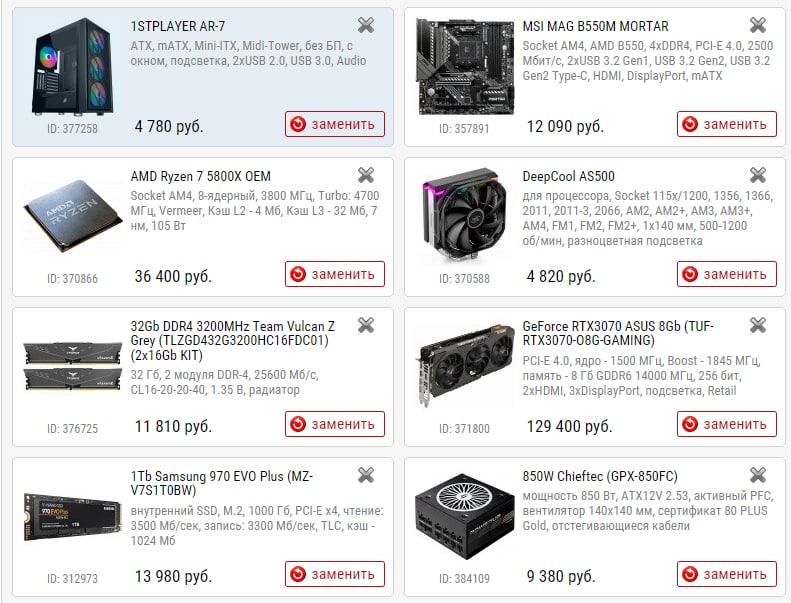View the AMD Ryzen processor image

(73, 215)
